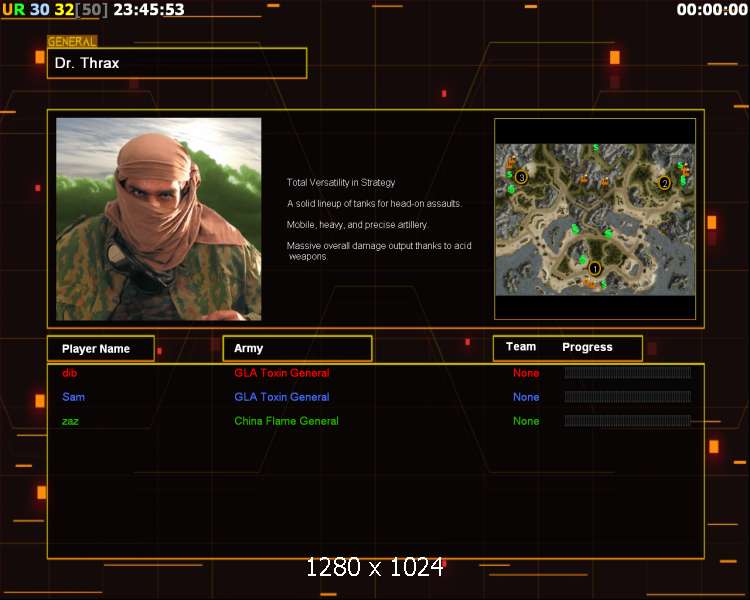Click the Dr. Thrax general portrait
This screenshot has width=750, height=600.
pos(158,218)
